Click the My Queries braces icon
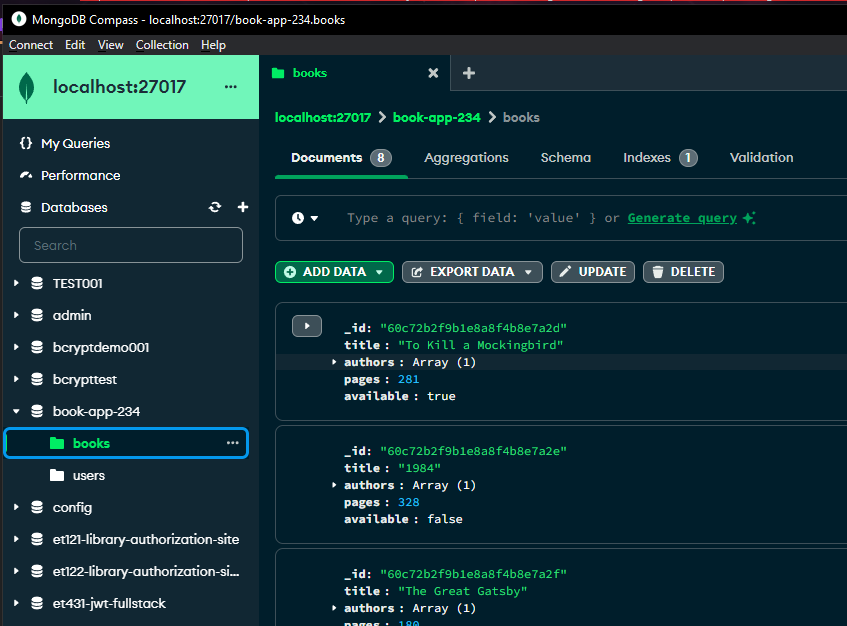 [x=26, y=143]
